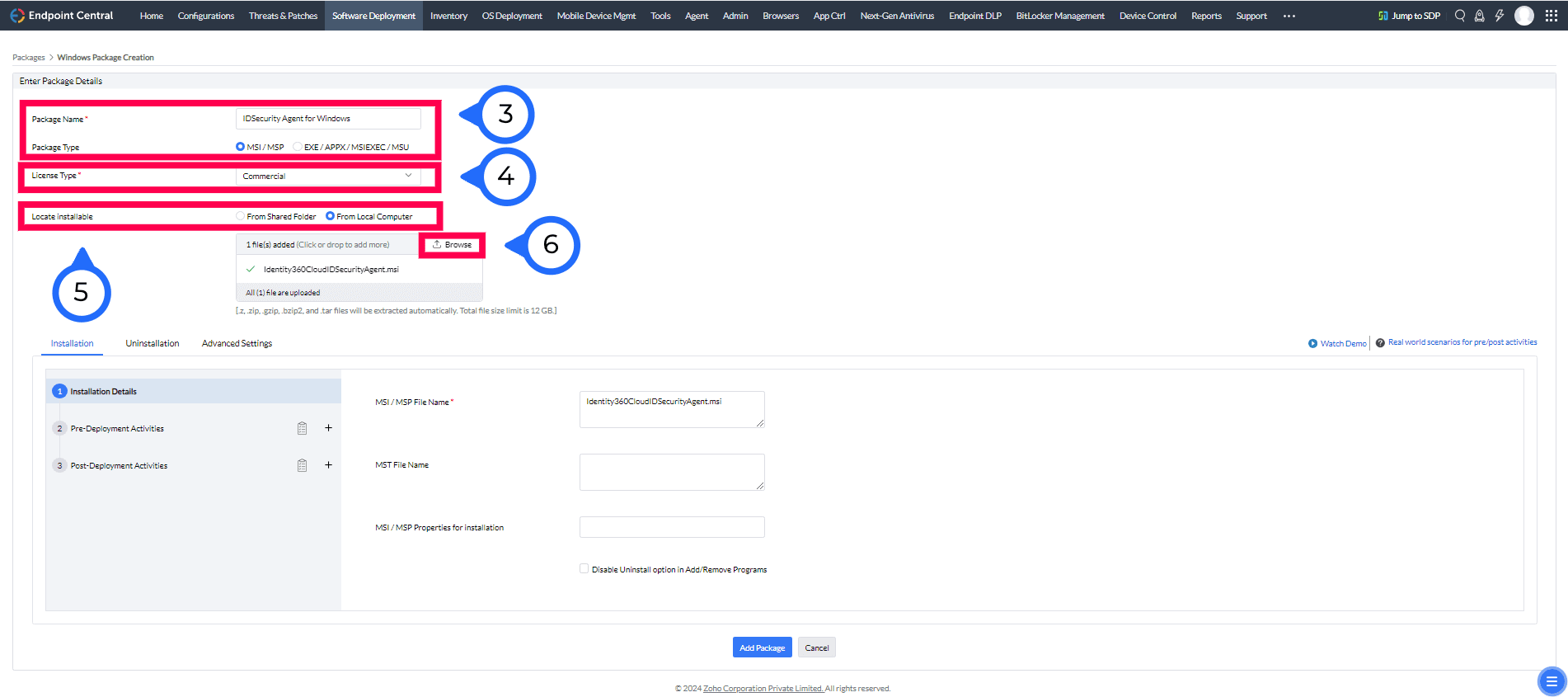The image size is (1568, 697).
Task: Switch to the Installation tab
Action: [73, 343]
